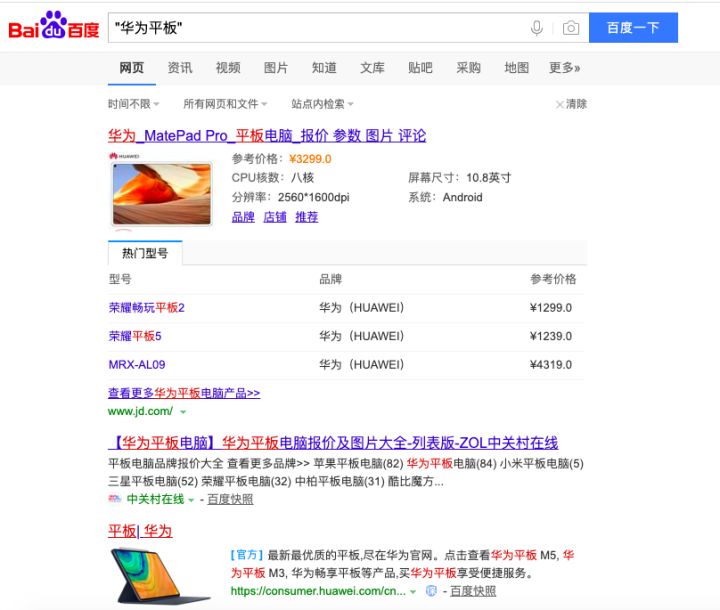Switch to the 文库 tab
The image size is (720, 610).
click(372, 68)
